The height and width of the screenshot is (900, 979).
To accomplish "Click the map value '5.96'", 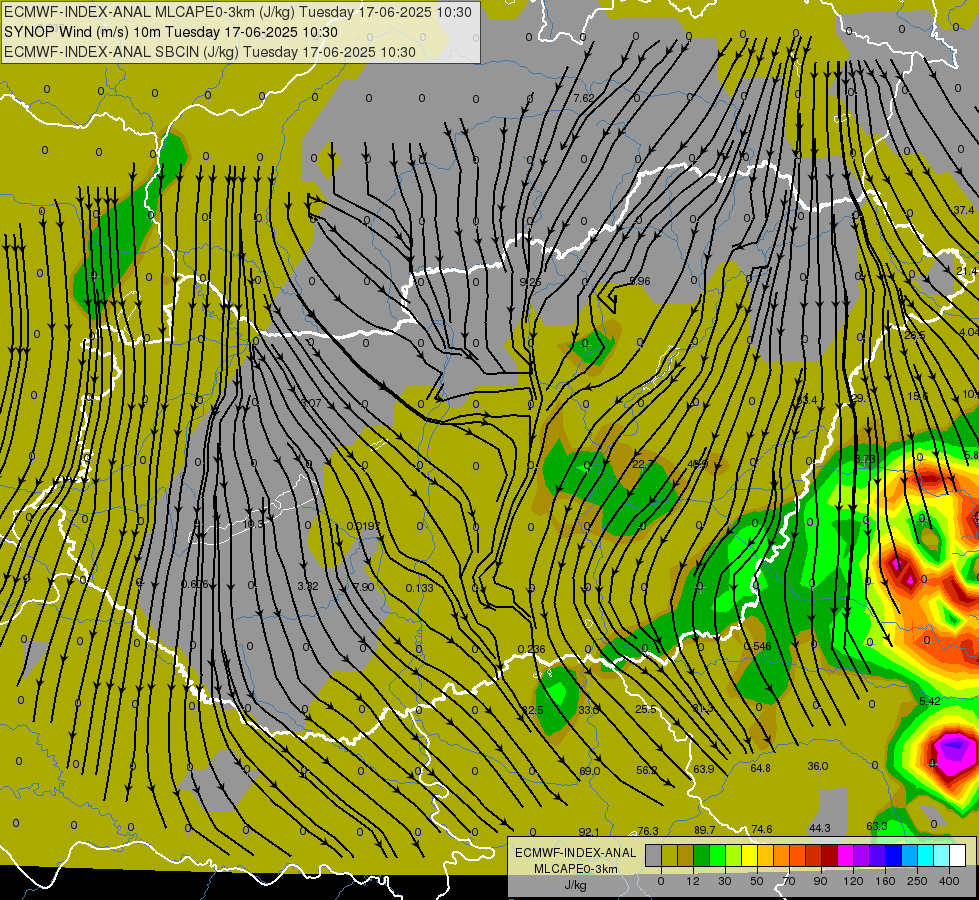I will point(639,281).
